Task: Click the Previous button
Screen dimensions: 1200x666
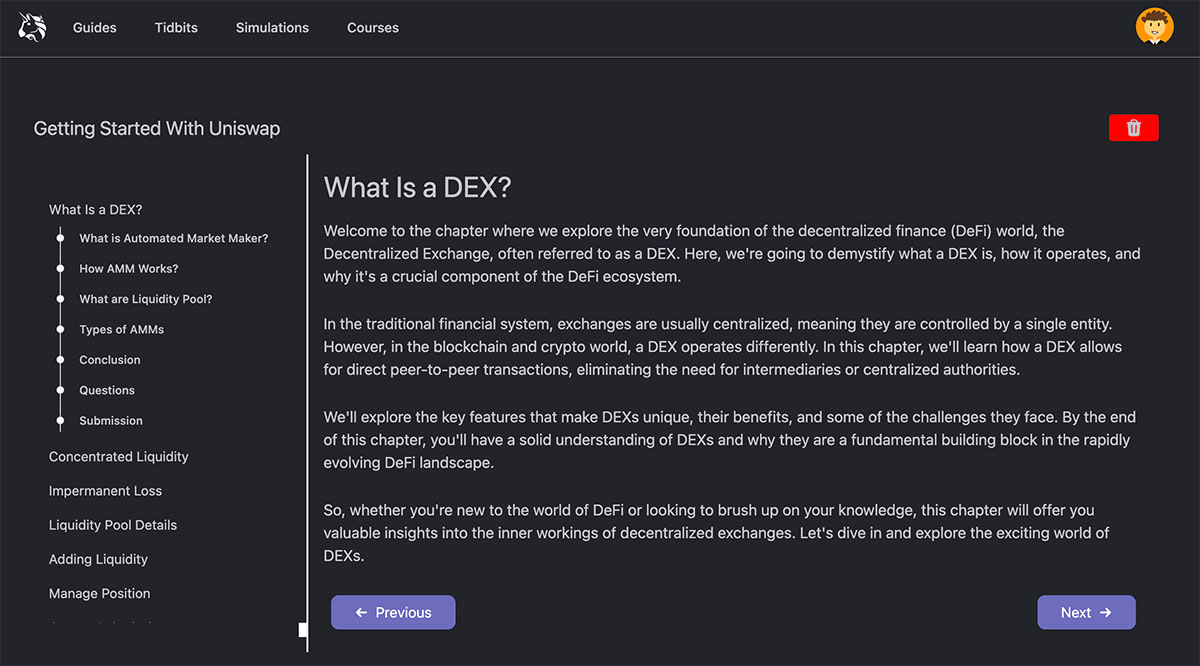Action: coord(393,613)
